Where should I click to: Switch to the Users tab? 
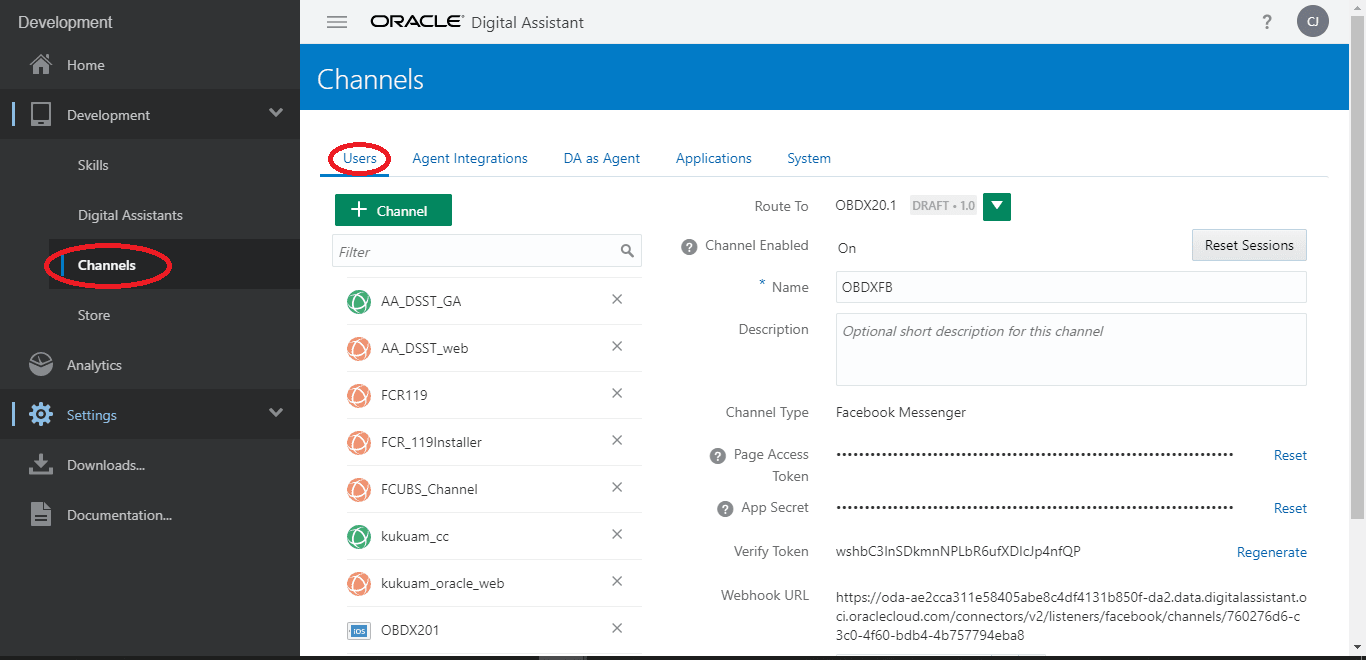pos(360,158)
